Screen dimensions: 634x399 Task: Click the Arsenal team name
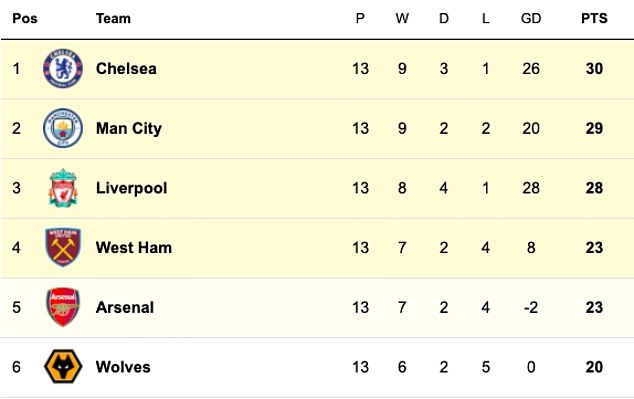click(x=125, y=308)
